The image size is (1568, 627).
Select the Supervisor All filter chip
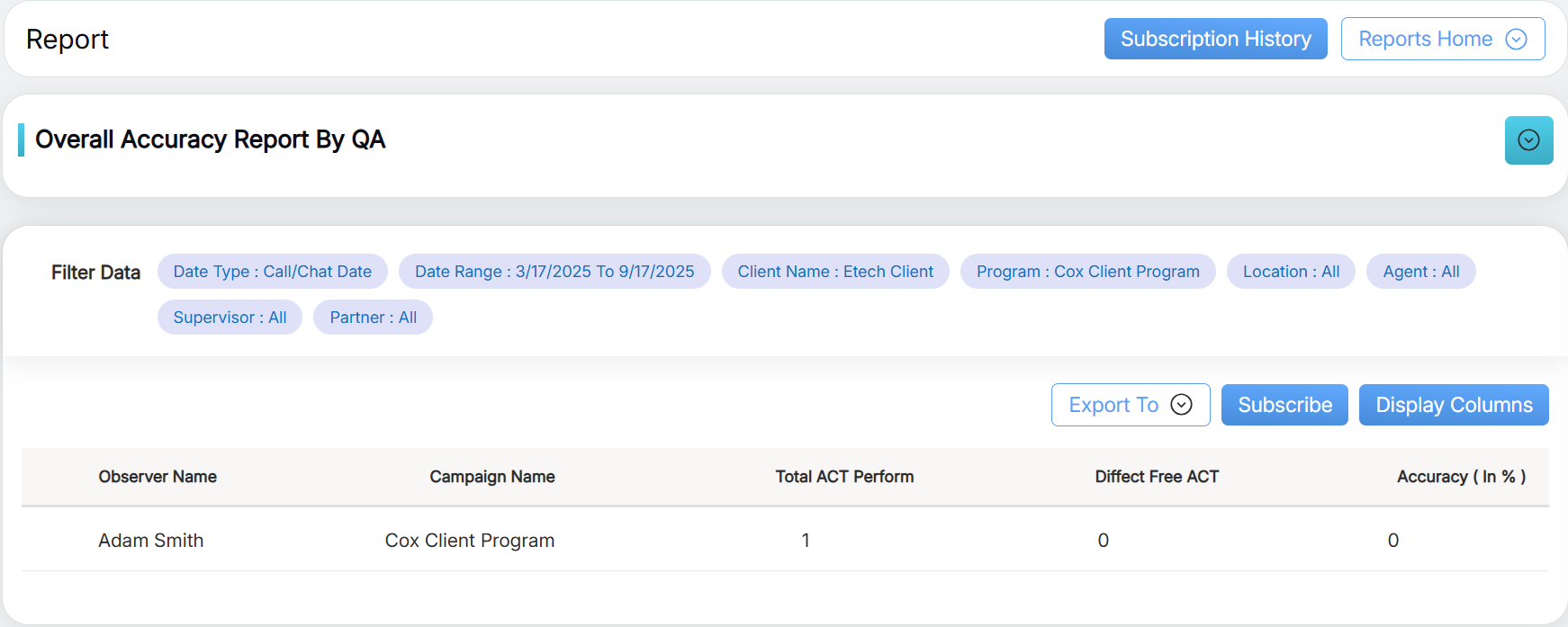click(230, 318)
